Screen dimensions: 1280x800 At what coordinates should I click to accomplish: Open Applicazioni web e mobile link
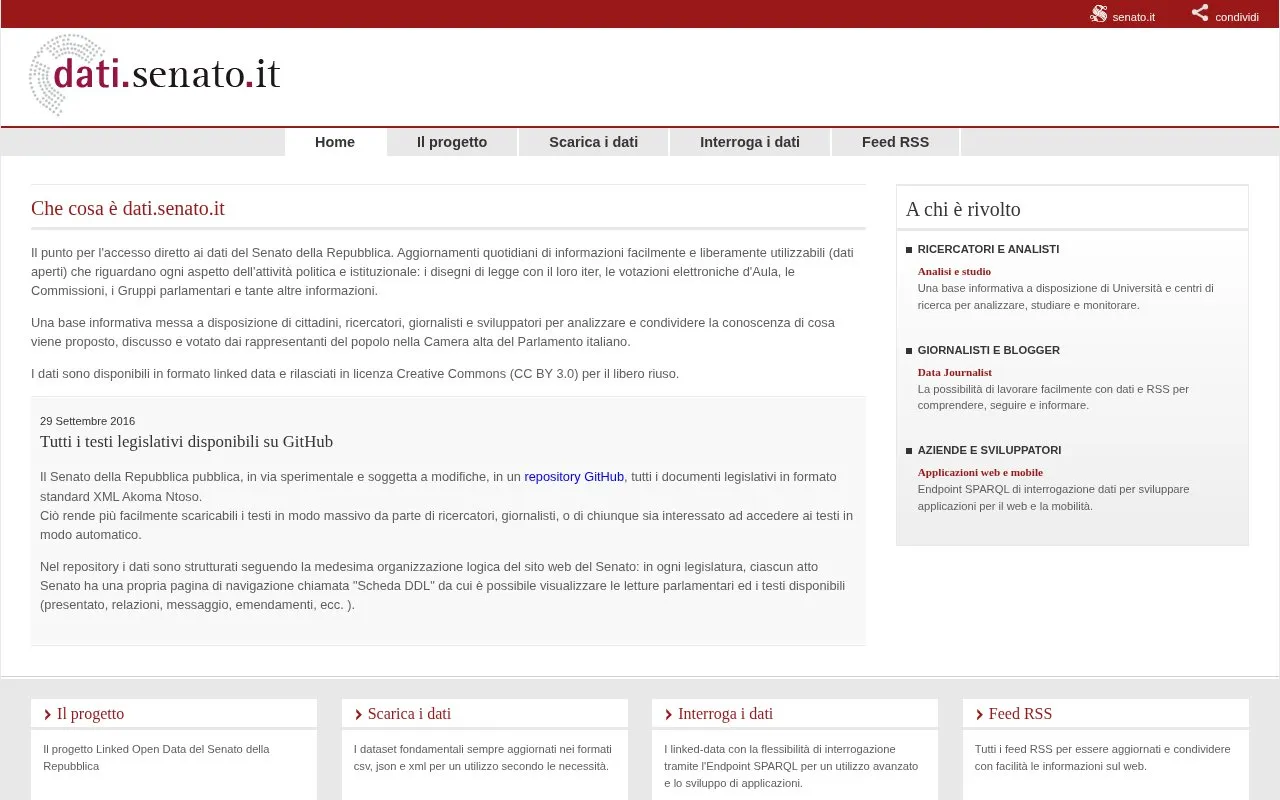pos(980,472)
